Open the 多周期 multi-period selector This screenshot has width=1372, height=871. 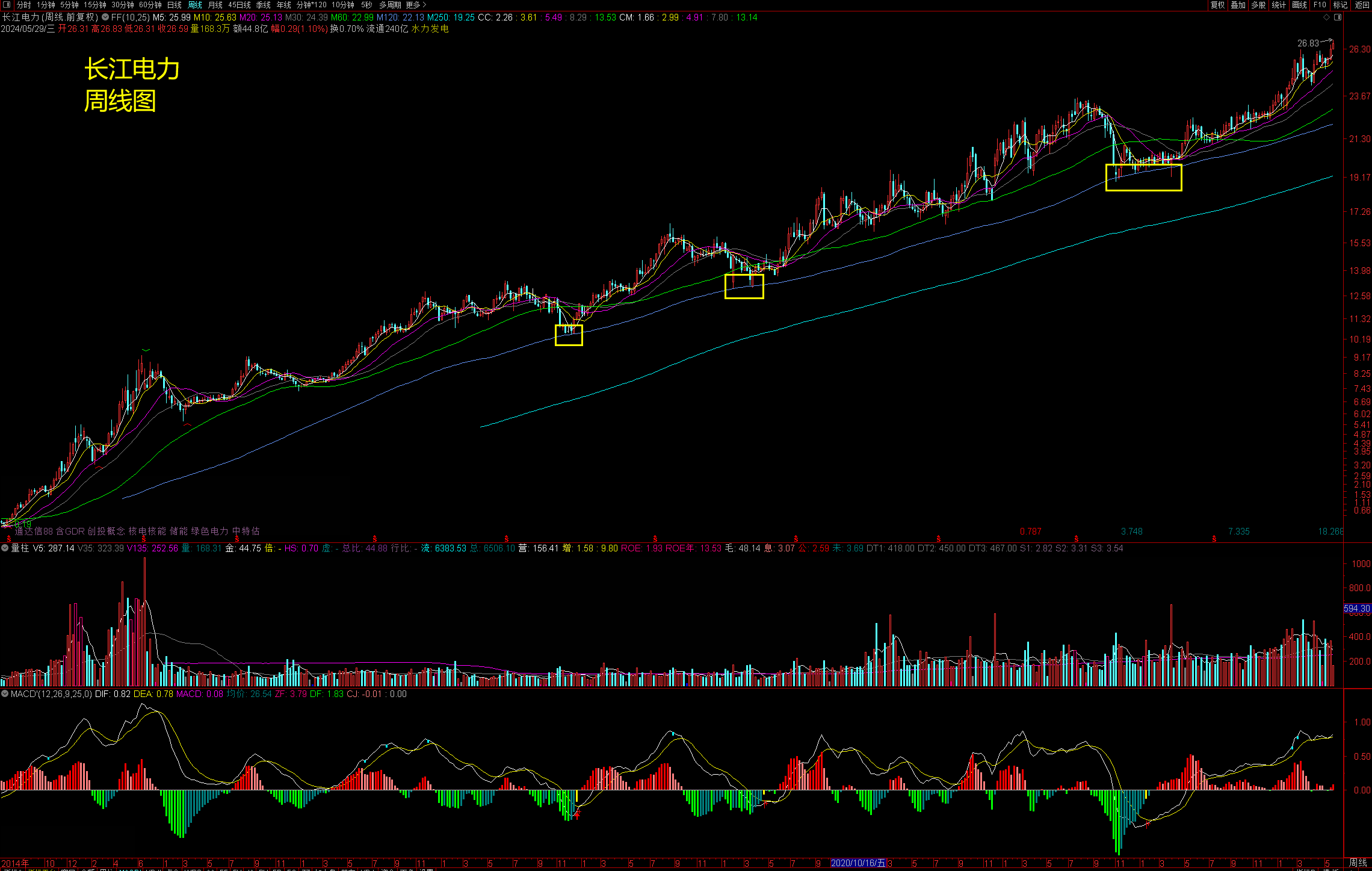tap(389, 5)
